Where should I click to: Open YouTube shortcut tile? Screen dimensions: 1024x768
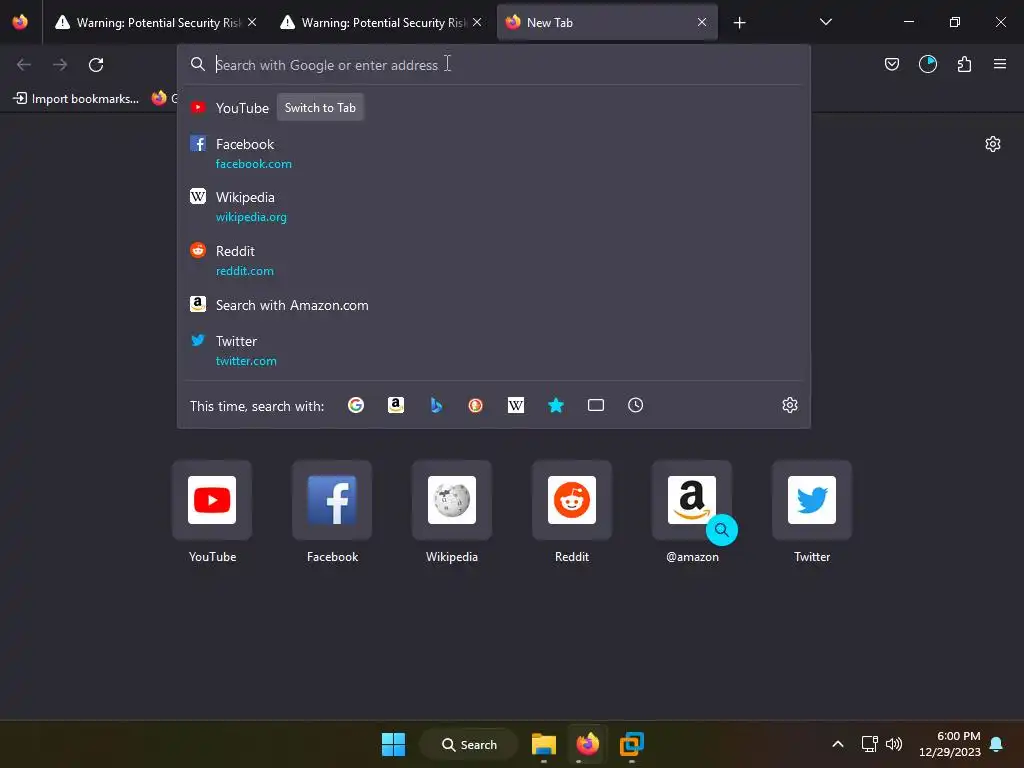point(212,500)
